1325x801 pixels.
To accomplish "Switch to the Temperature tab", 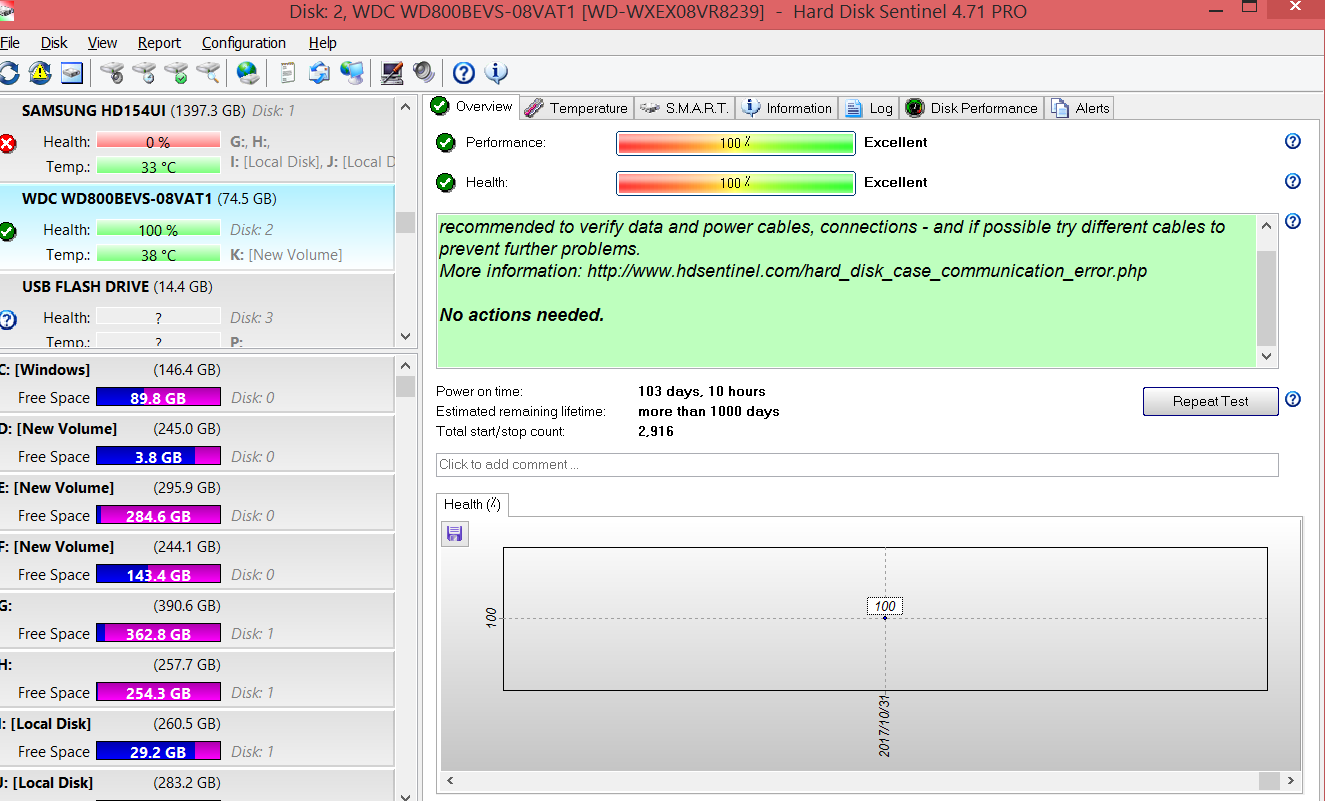I will click(x=577, y=108).
